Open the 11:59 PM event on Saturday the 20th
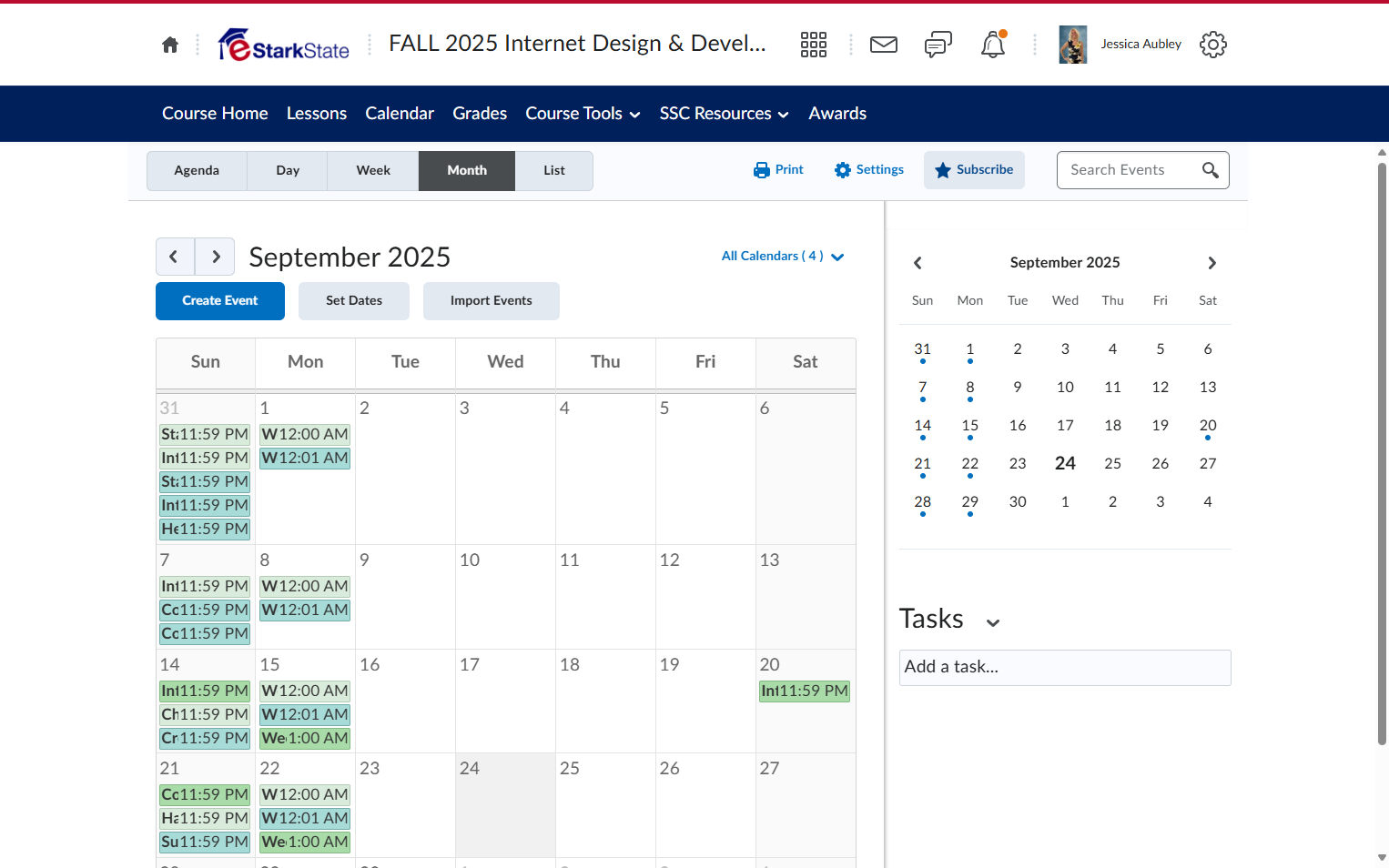 pyautogui.click(x=805, y=691)
